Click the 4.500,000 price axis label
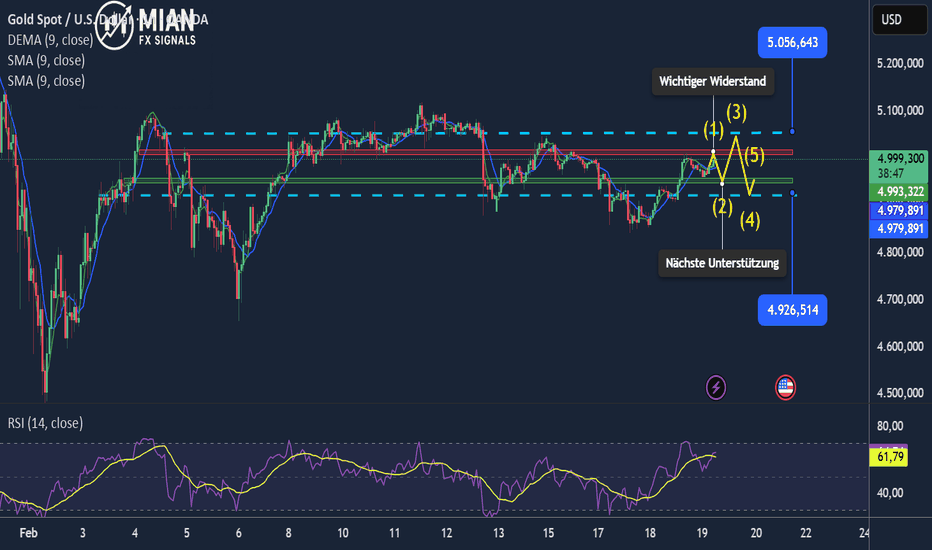 pyautogui.click(x=900, y=393)
